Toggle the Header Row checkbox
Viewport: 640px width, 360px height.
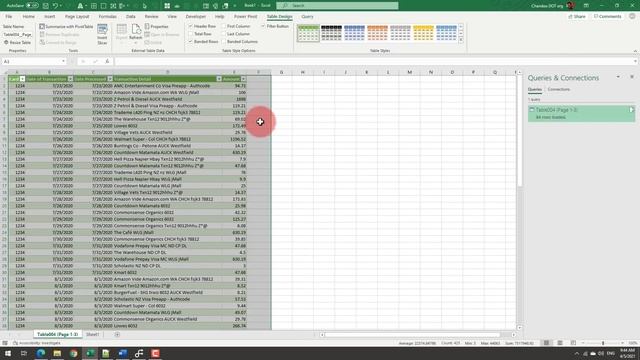point(191,26)
